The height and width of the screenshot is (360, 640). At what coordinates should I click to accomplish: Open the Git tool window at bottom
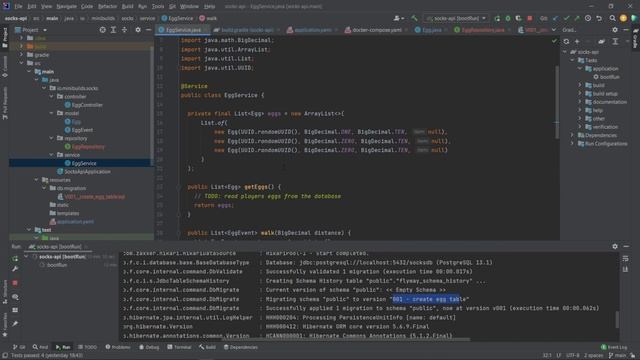click(19, 347)
